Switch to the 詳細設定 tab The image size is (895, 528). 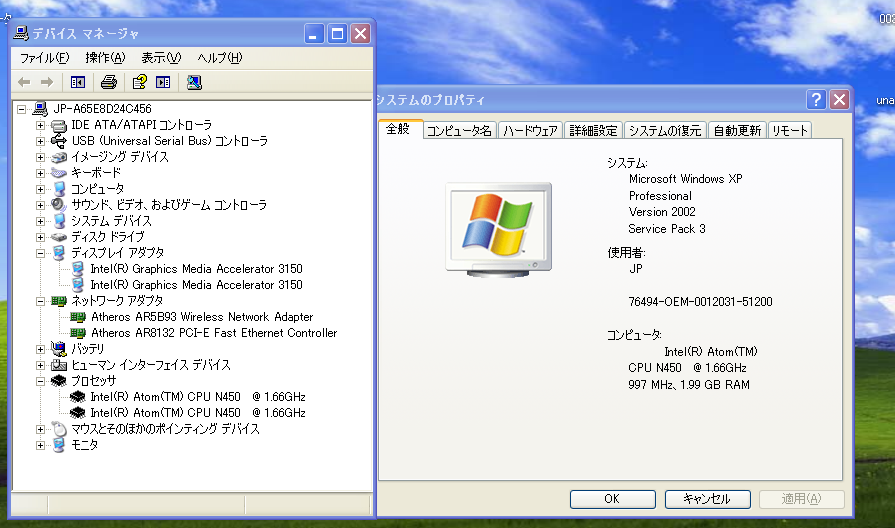point(594,131)
